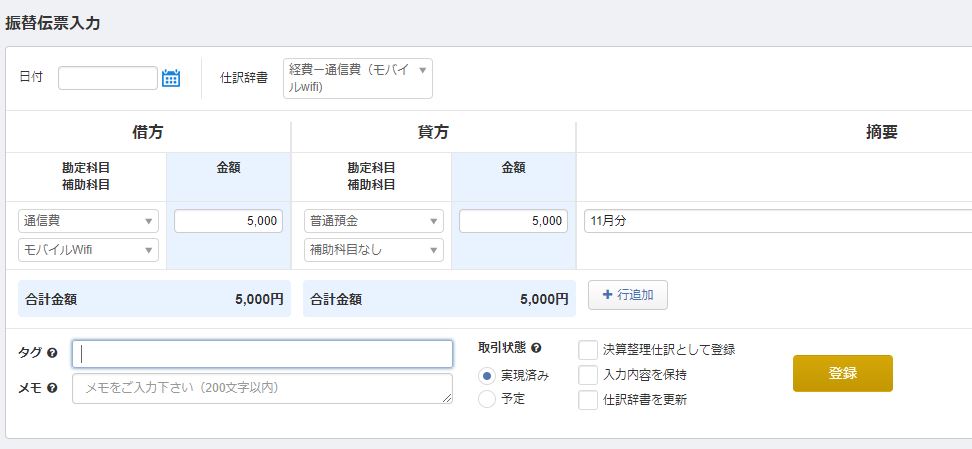Add a journal row with 行追加

[x=628, y=295]
